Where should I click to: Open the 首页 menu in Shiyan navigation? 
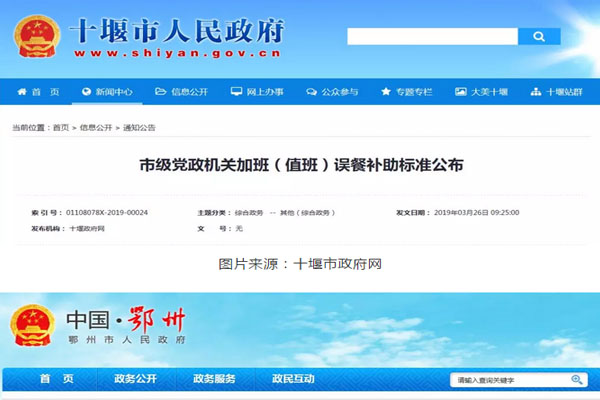[46, 92]
